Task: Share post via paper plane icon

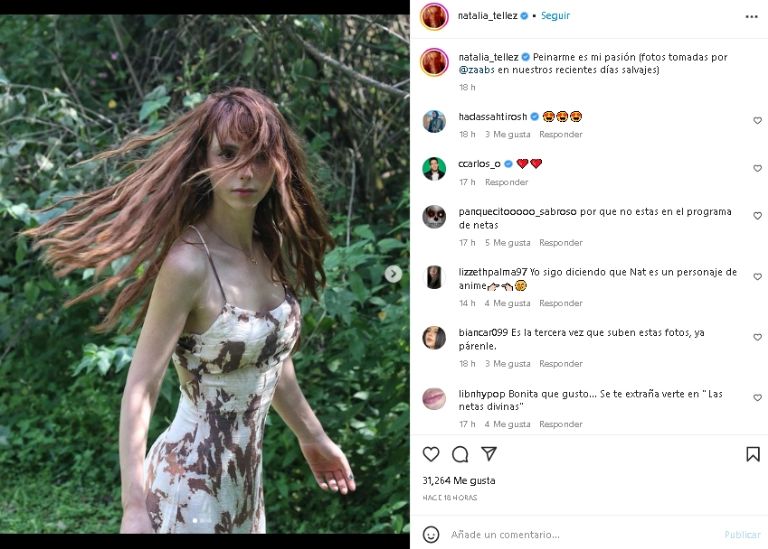Action: click(x=489, y=454)
